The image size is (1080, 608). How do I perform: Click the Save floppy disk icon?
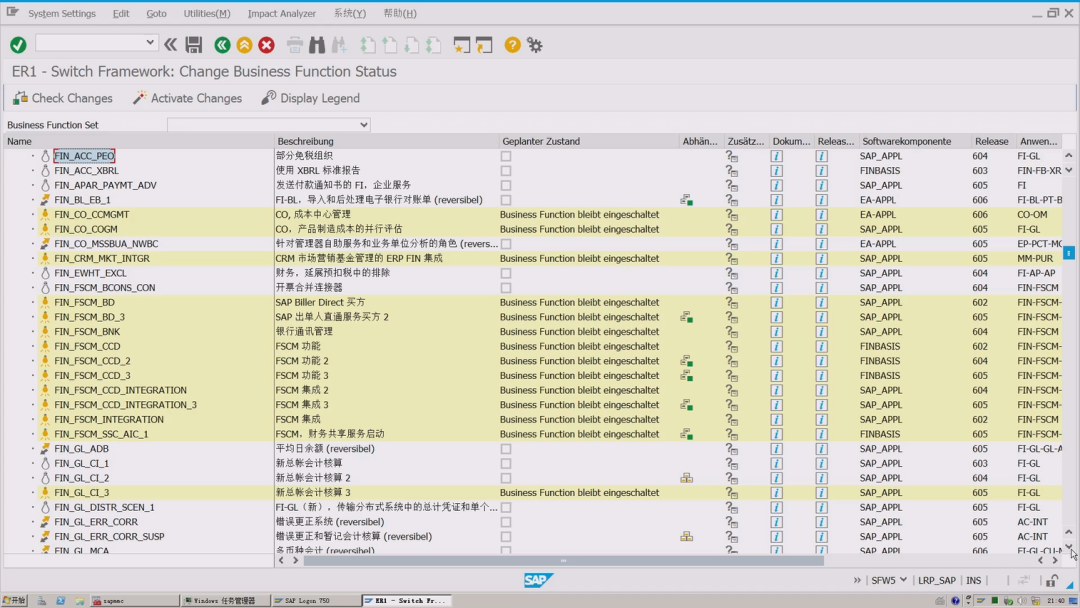pyautogui.click(x=194, y=45)
